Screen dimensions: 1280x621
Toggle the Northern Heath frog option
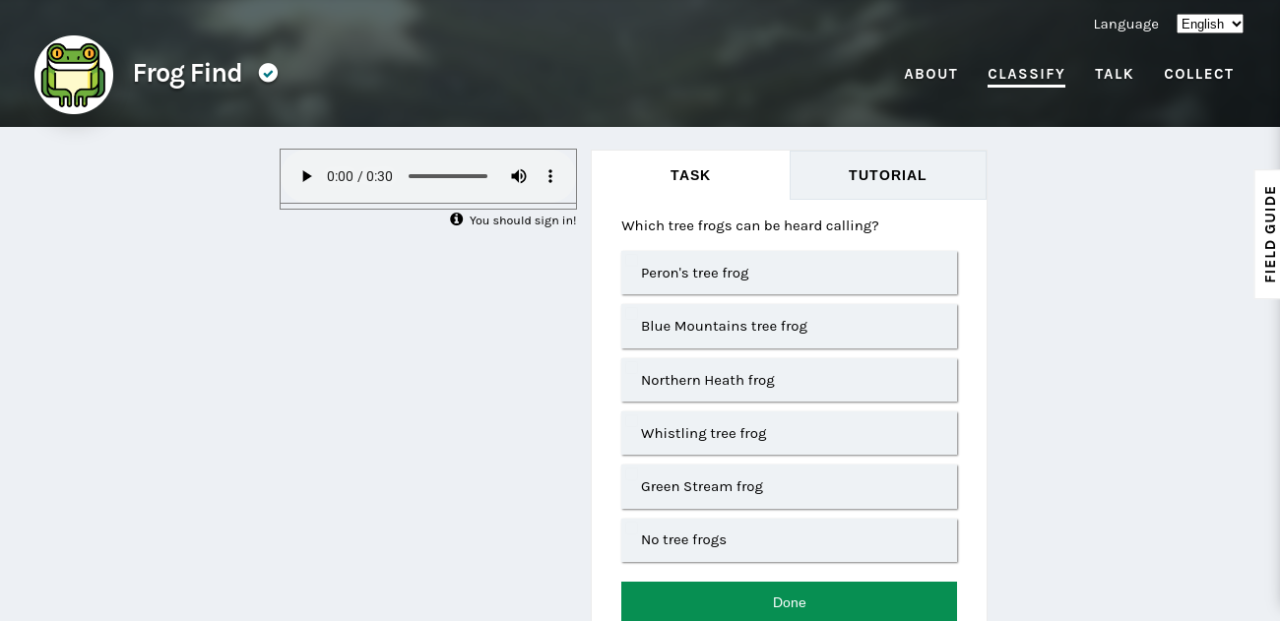[788, 380]
